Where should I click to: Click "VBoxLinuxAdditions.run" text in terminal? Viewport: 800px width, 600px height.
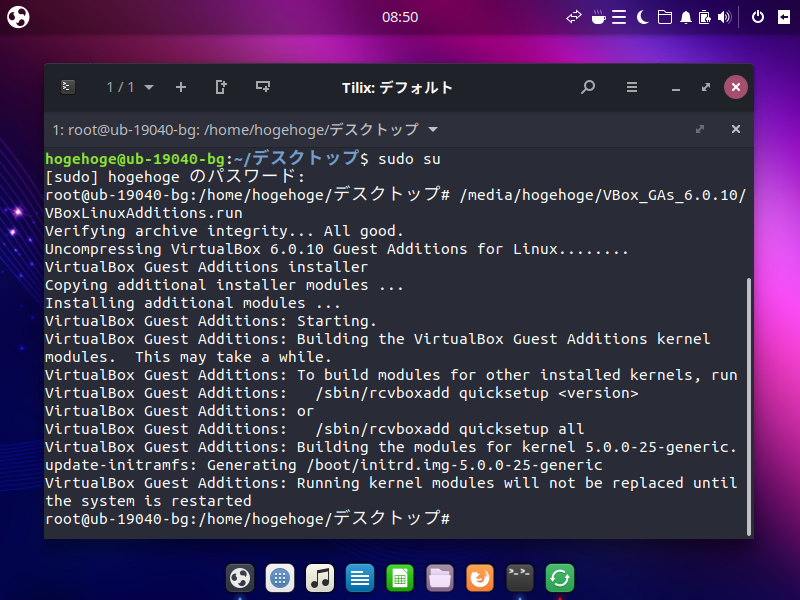pos(144,213)
